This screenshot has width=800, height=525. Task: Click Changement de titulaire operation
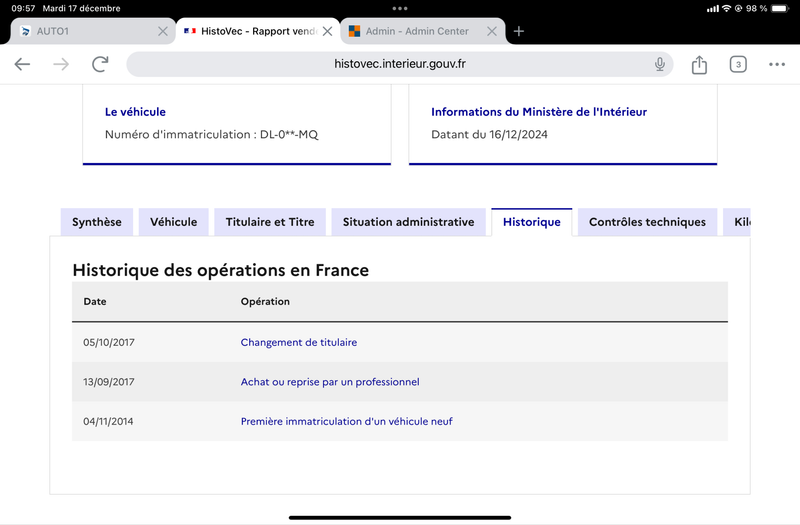298,342
